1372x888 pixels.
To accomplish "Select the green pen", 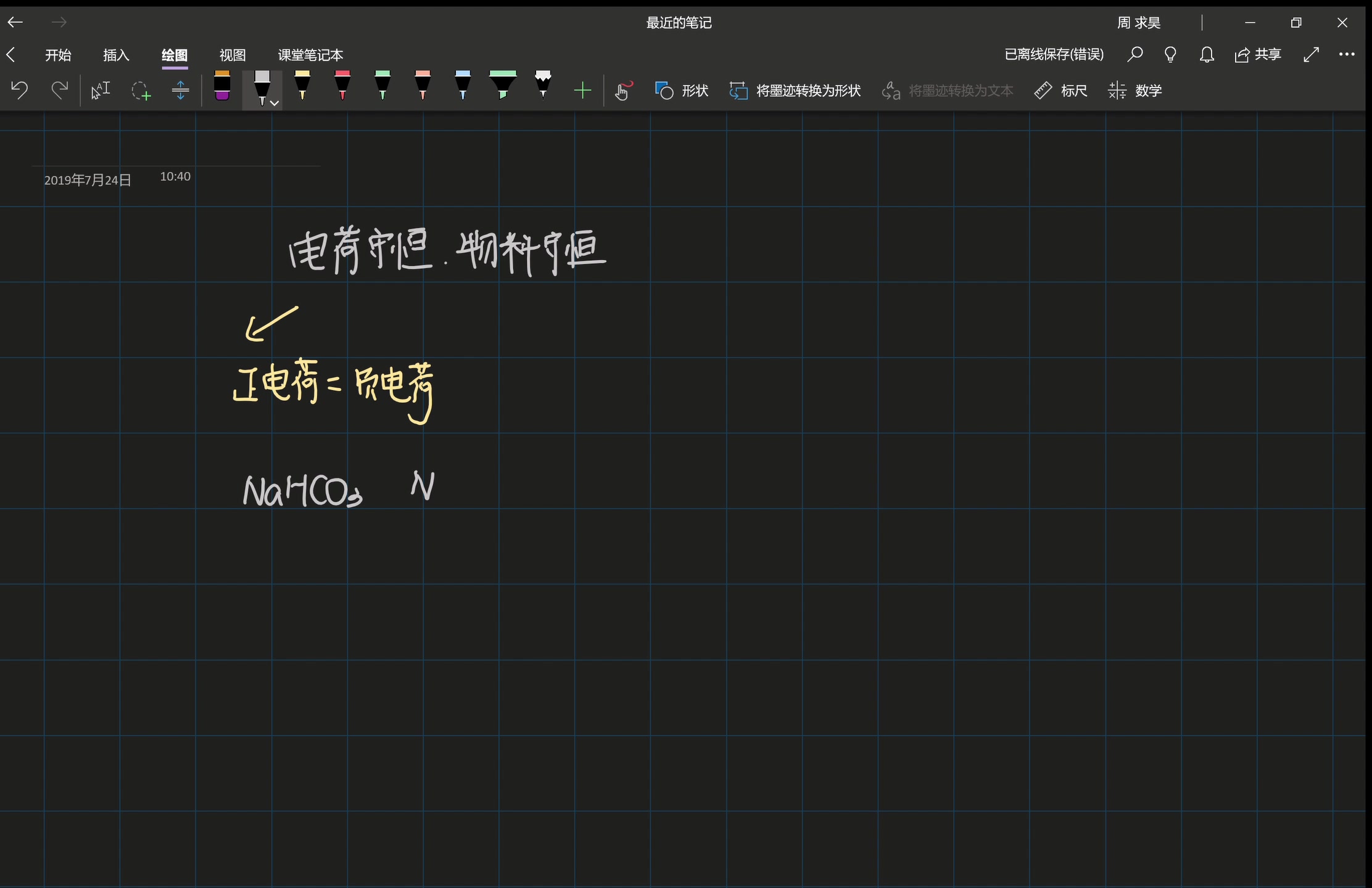I will 382,85.
